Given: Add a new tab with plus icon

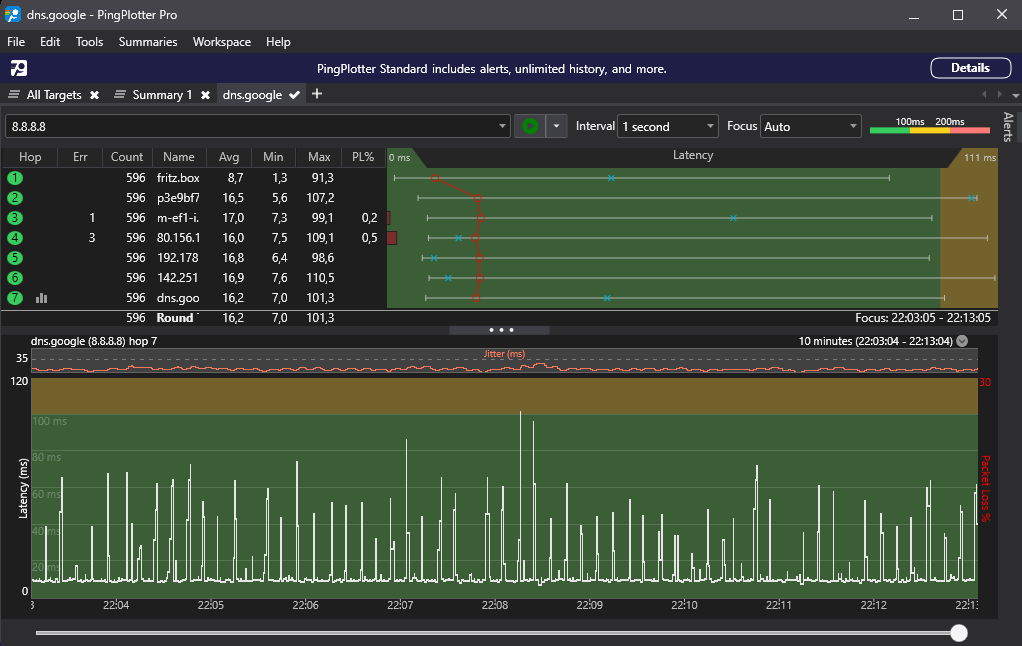Looking at the screenshot, I should click(317, 94).
